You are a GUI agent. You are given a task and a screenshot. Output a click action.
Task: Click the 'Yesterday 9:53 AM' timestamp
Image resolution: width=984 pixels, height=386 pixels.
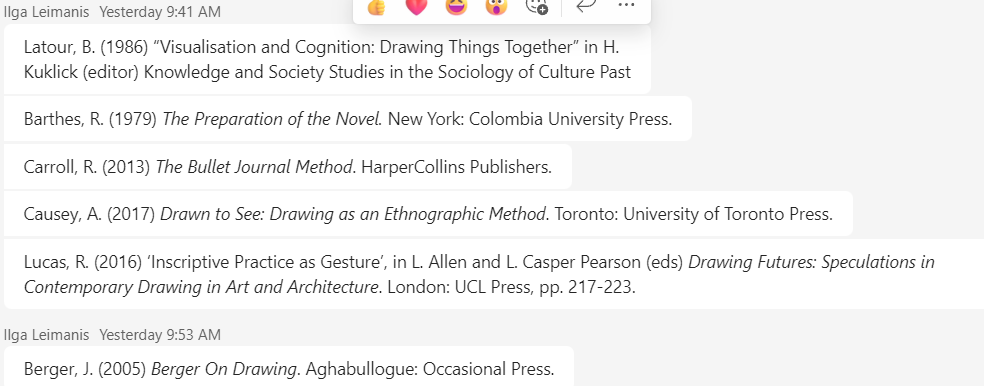pos(160,335)
